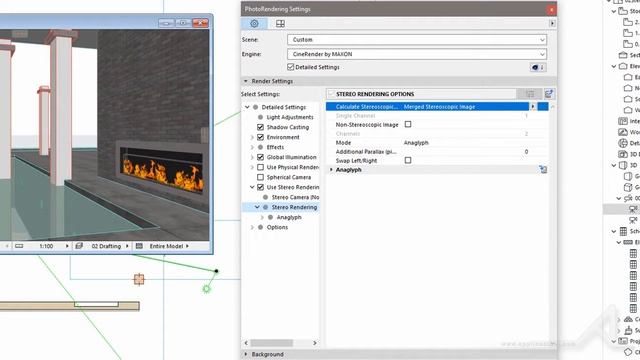This screenshot has width=640, height=360.
Task: Open the Scene dropdown showing Custom
Action: (x=417, y=40)
